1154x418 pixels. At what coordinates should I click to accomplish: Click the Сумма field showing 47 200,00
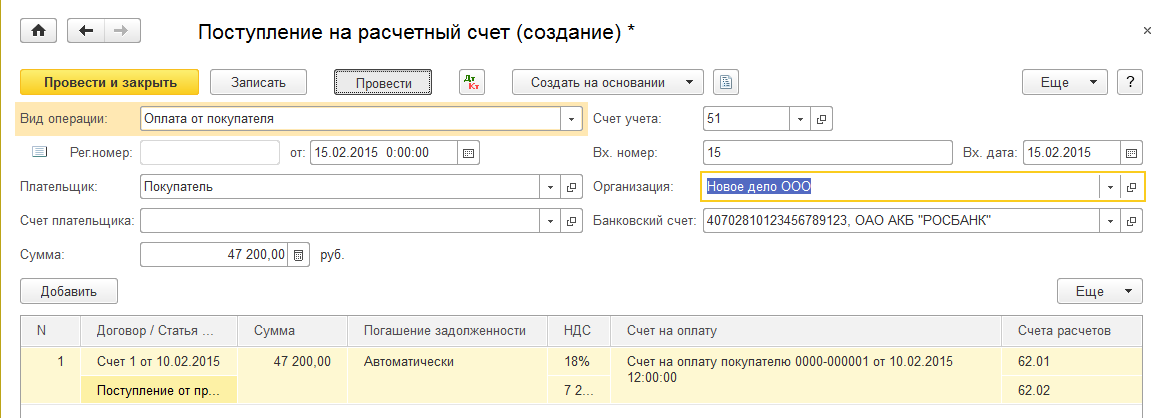[213, 255]
